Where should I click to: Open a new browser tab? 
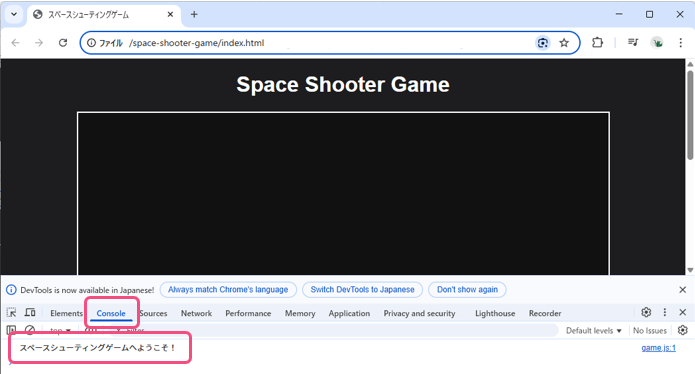(194, 15)
